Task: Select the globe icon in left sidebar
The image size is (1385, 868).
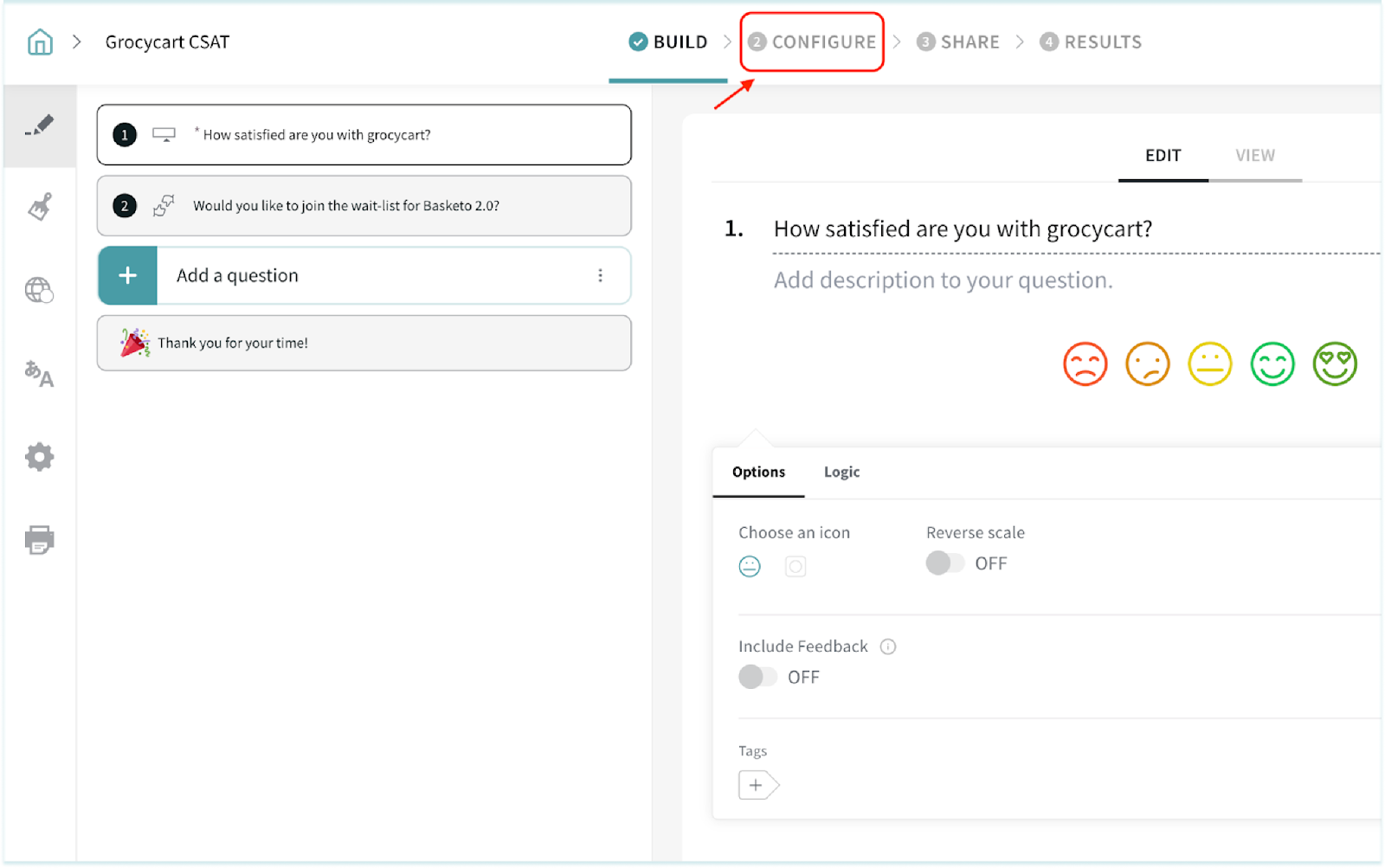Action: [x=39, y=290]
